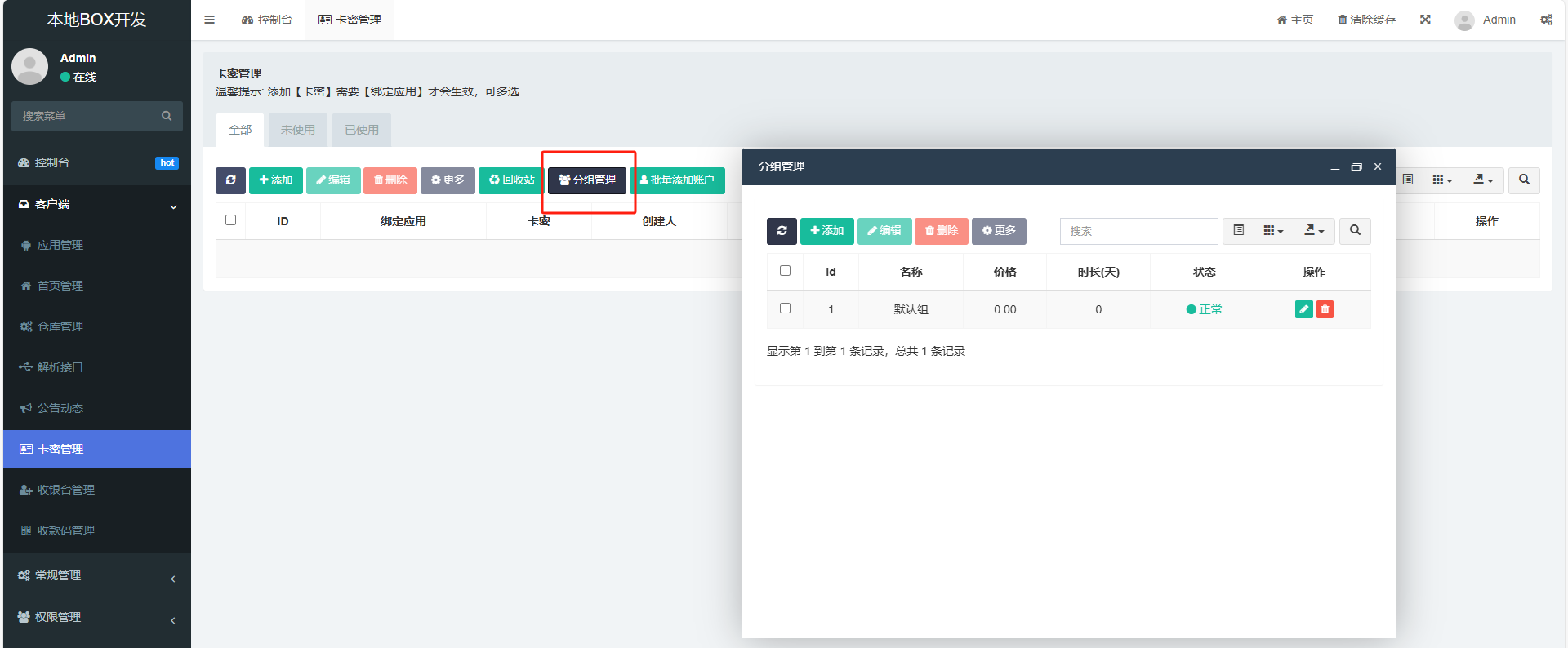Click the settings gears icon at top right
1568x648 pixels.
tap(1546, 20)
